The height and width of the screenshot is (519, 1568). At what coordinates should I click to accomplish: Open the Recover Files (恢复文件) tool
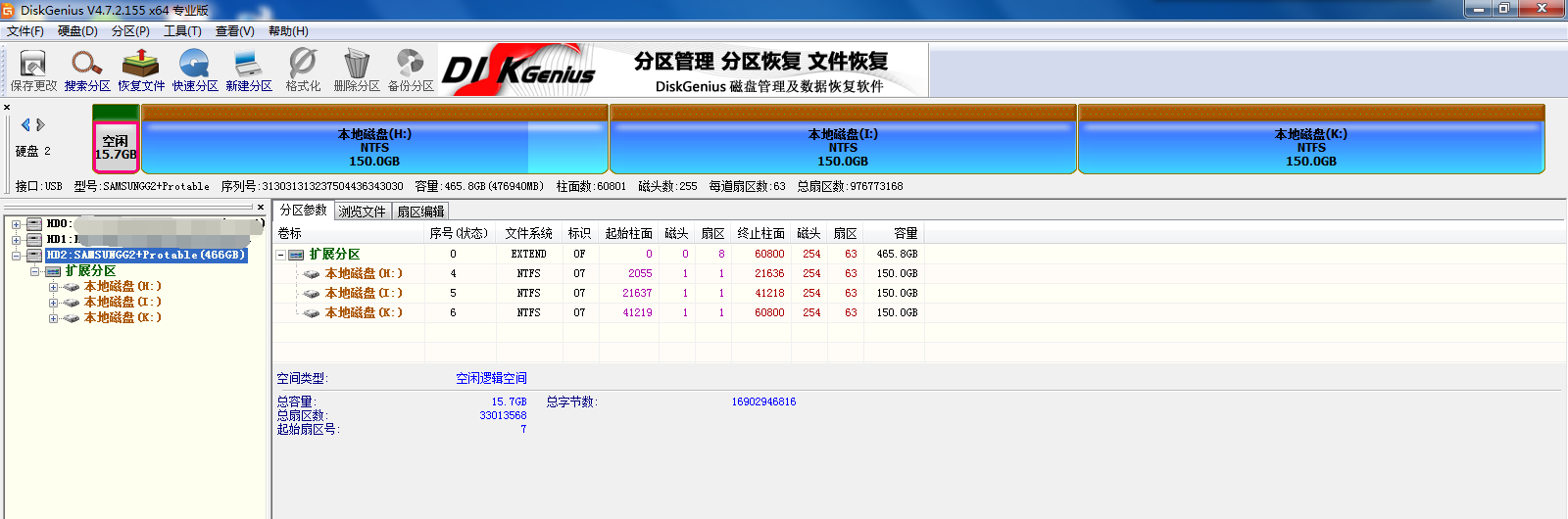pos(141,70)
